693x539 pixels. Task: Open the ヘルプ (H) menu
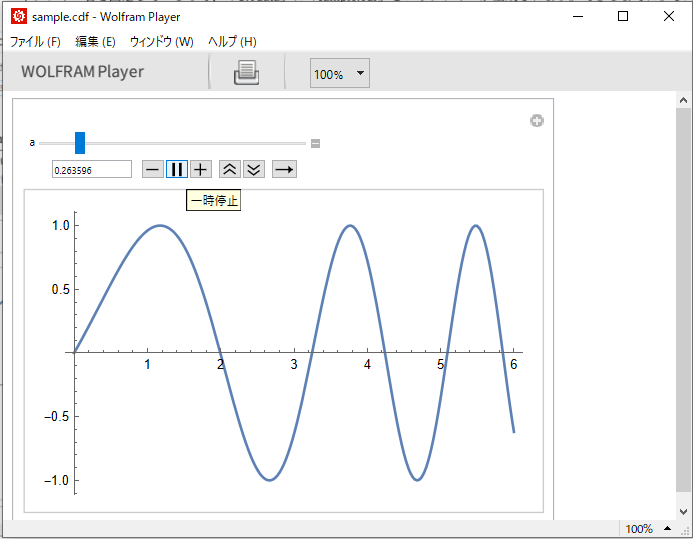232,42
